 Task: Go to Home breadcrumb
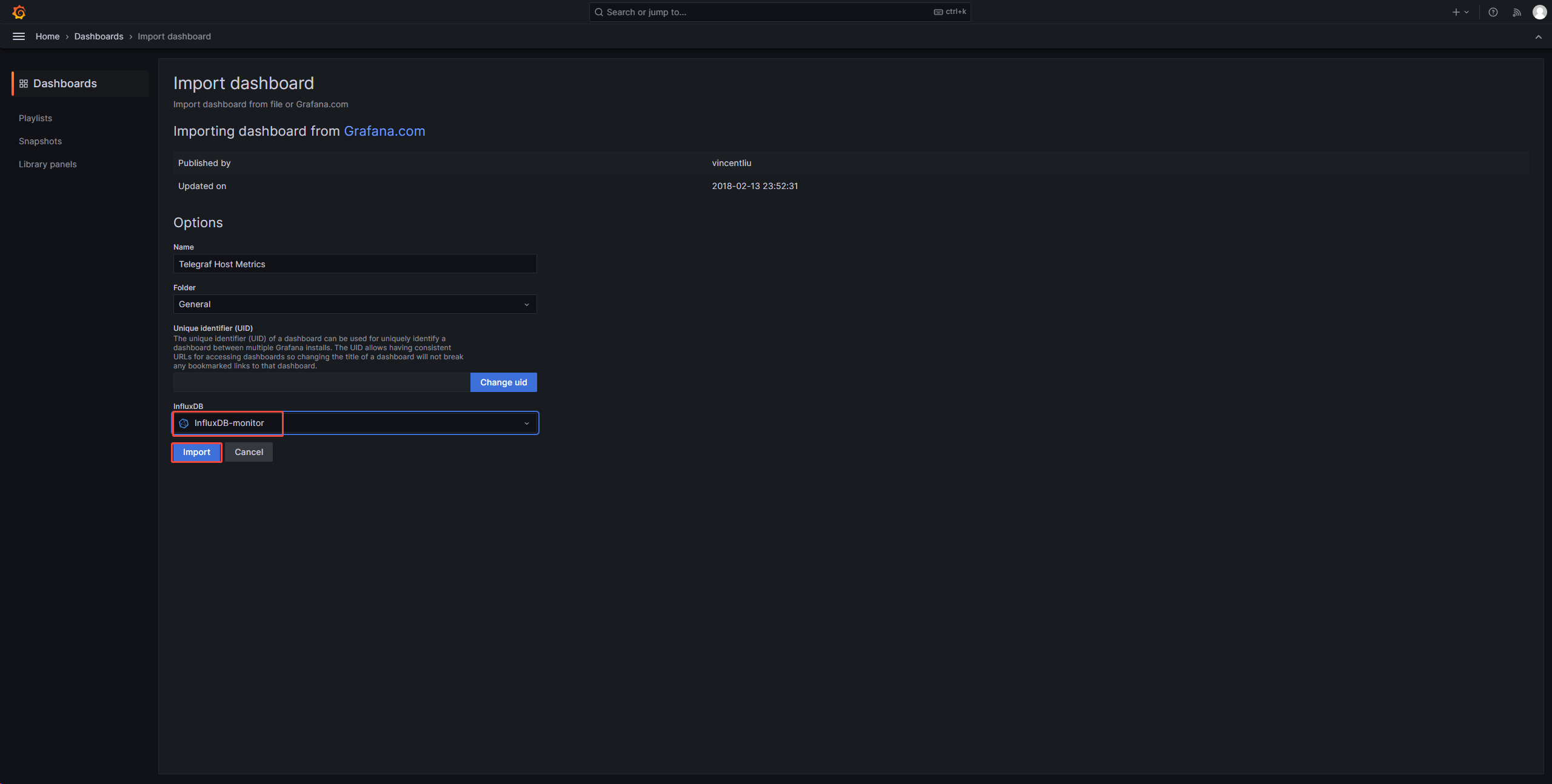point(47,36)
